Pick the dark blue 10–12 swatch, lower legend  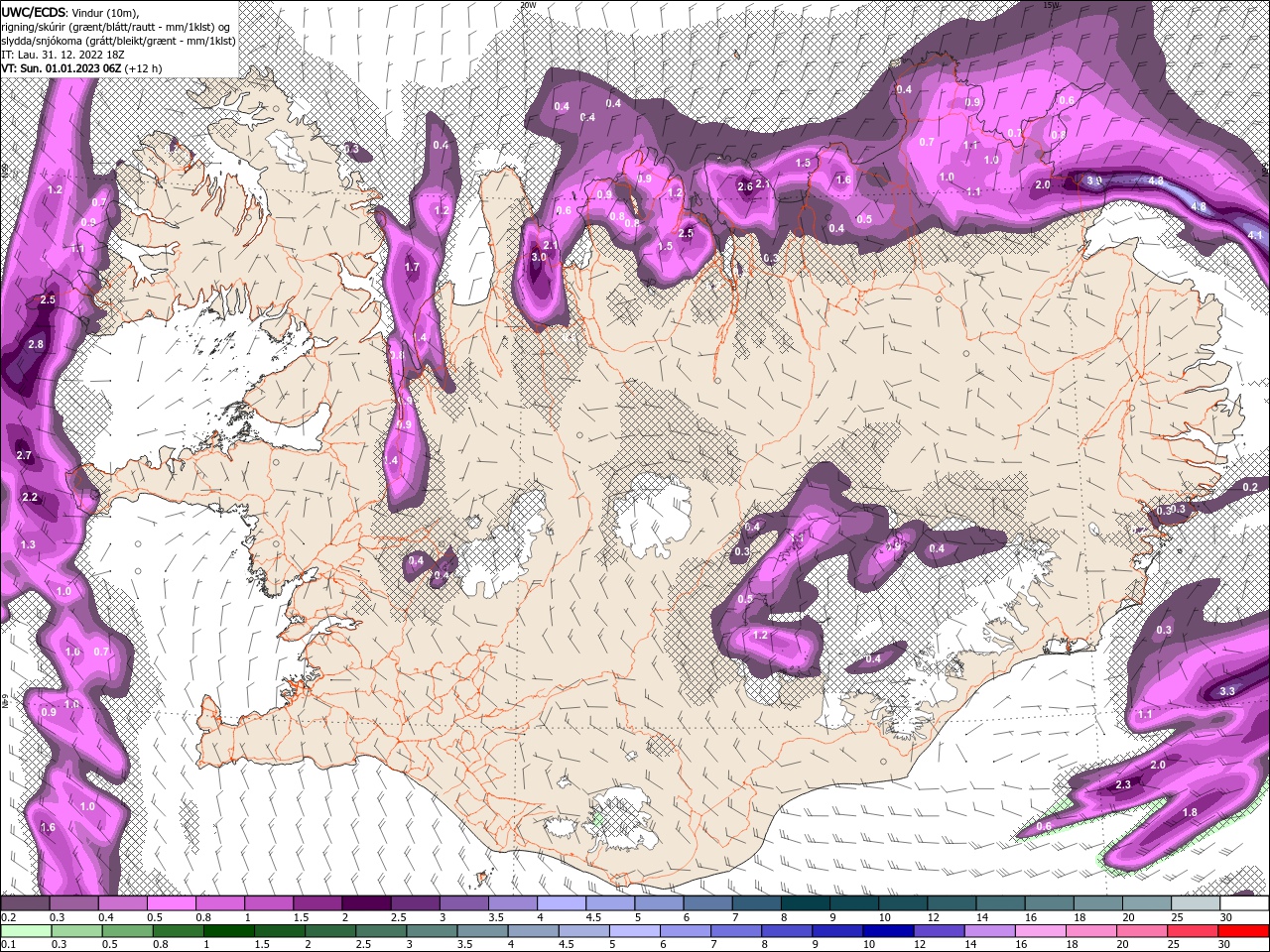tap(886, 930)
